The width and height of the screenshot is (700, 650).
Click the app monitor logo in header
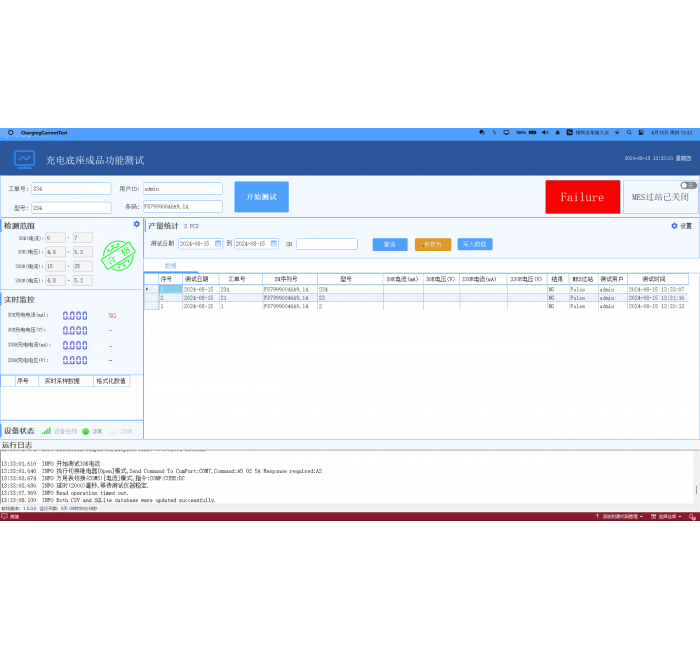(x=24, y=159)
